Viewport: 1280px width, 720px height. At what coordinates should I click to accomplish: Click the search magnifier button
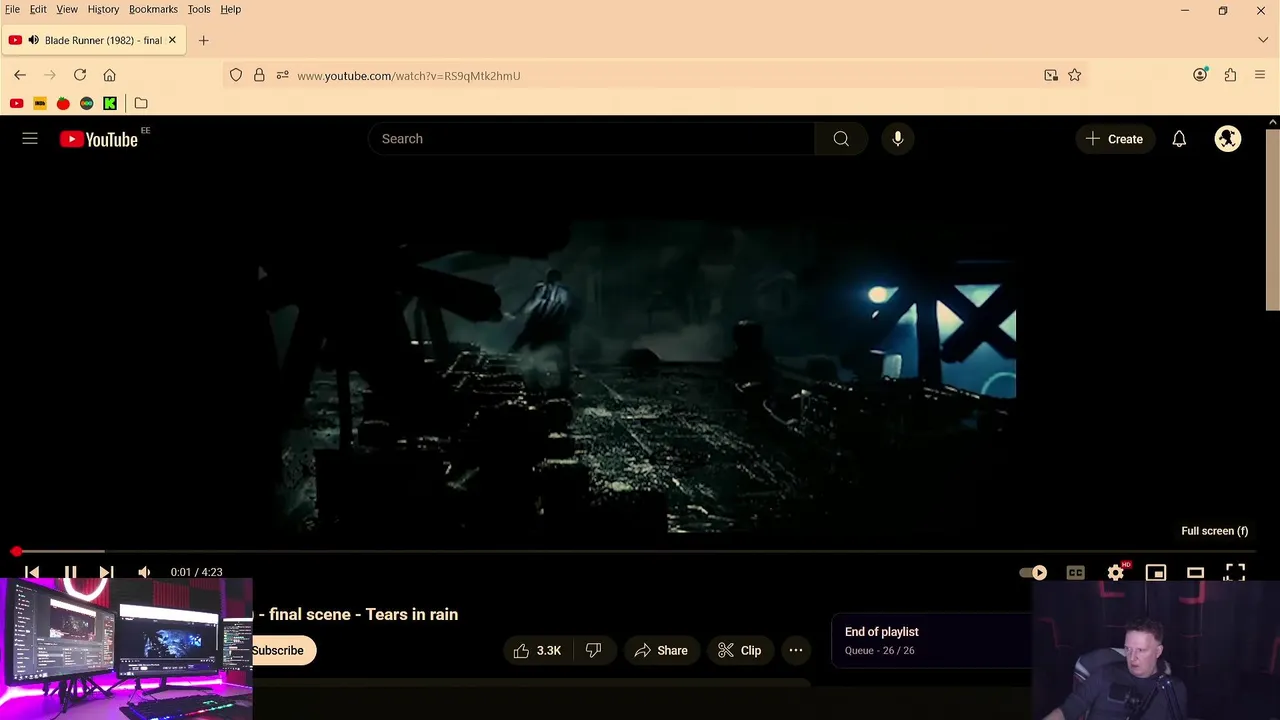[841, 139]
